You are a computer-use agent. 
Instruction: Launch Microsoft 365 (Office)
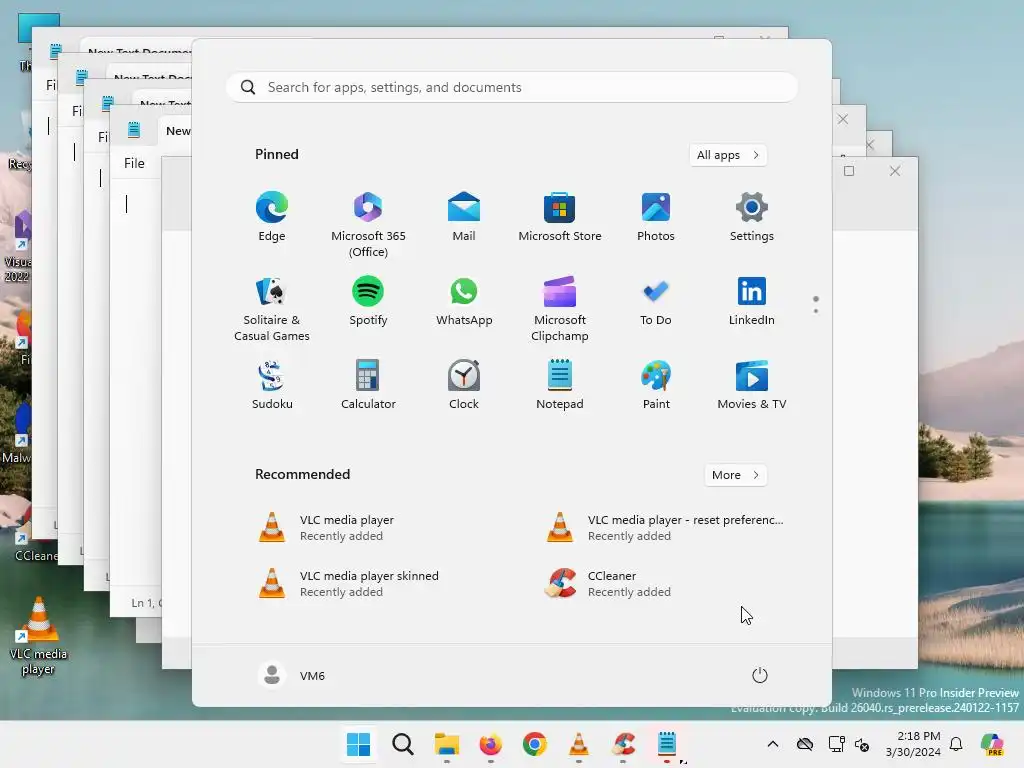(x=368, y=225)
